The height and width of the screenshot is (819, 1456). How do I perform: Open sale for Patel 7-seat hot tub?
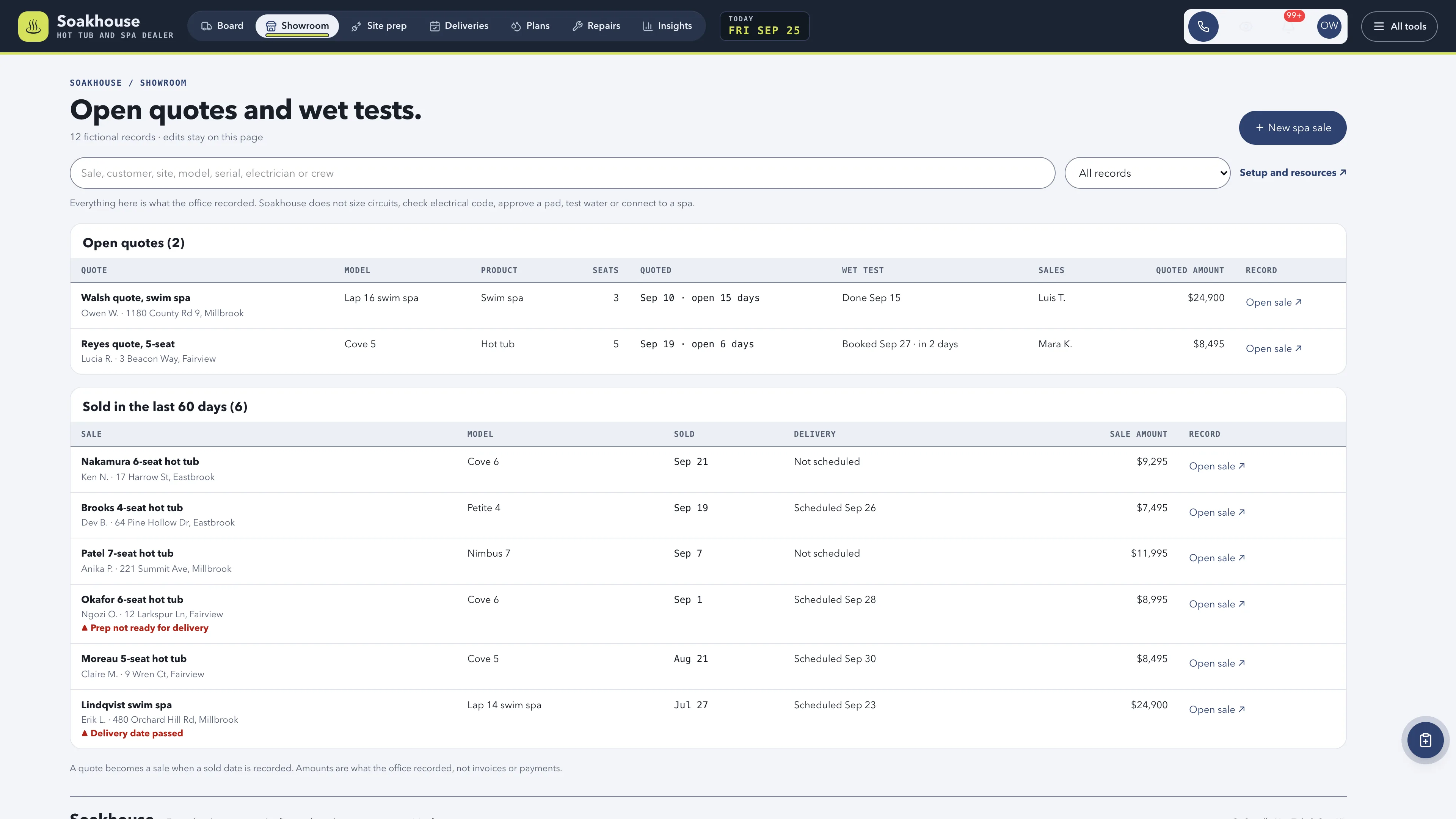pos(1217,558)
